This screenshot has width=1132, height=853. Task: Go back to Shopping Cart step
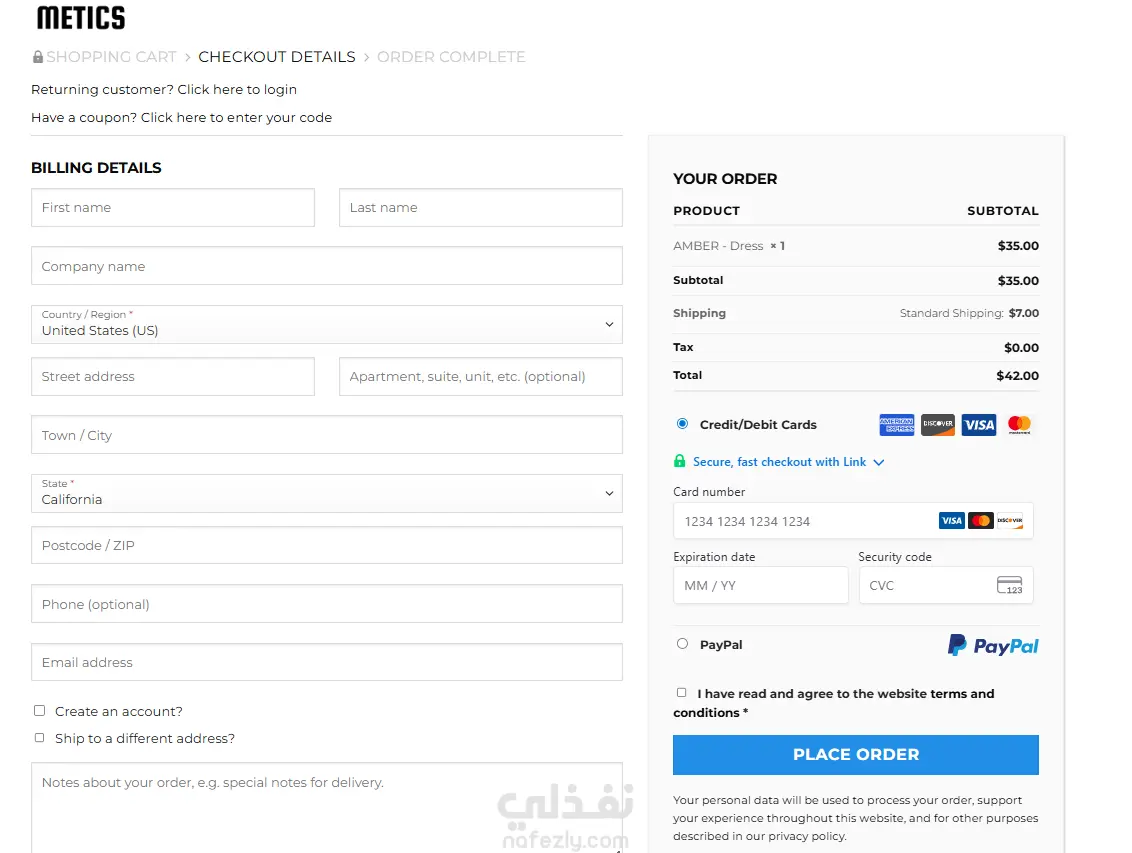coord(111,57)
